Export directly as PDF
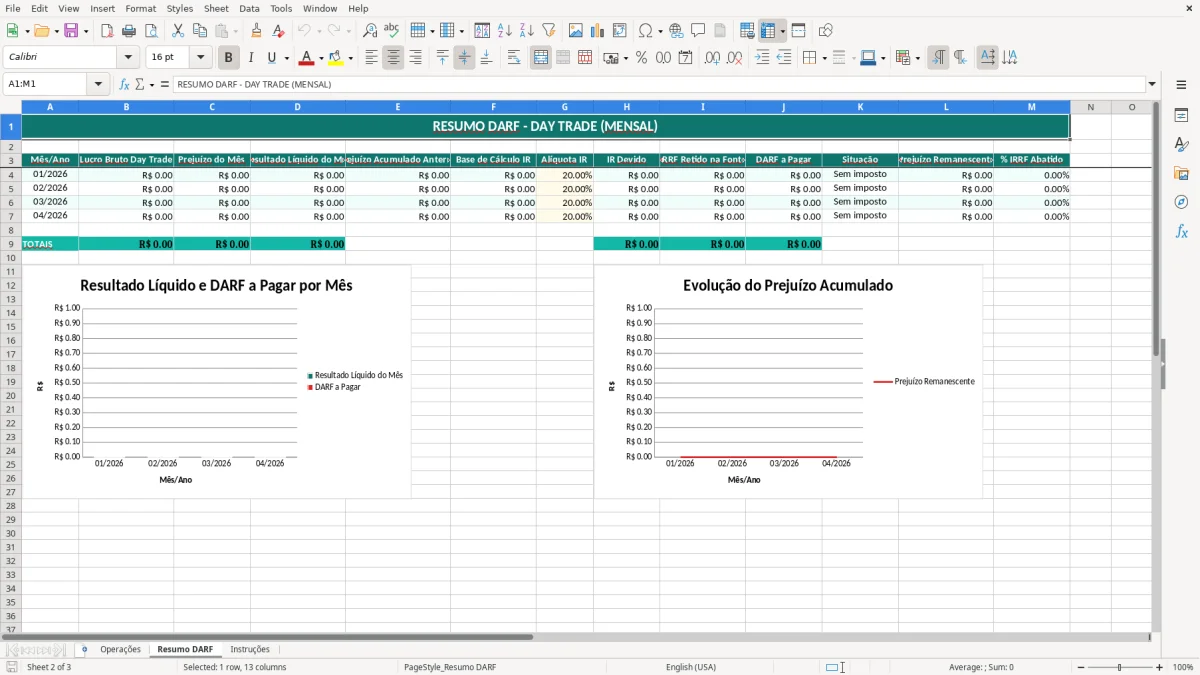 coord(107,31)
